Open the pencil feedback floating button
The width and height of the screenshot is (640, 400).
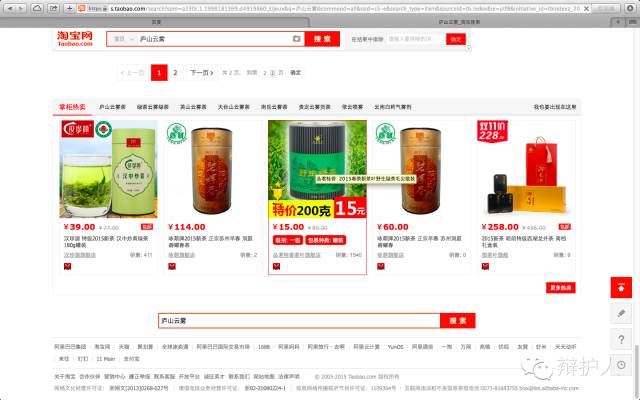[x=621, y=313]
